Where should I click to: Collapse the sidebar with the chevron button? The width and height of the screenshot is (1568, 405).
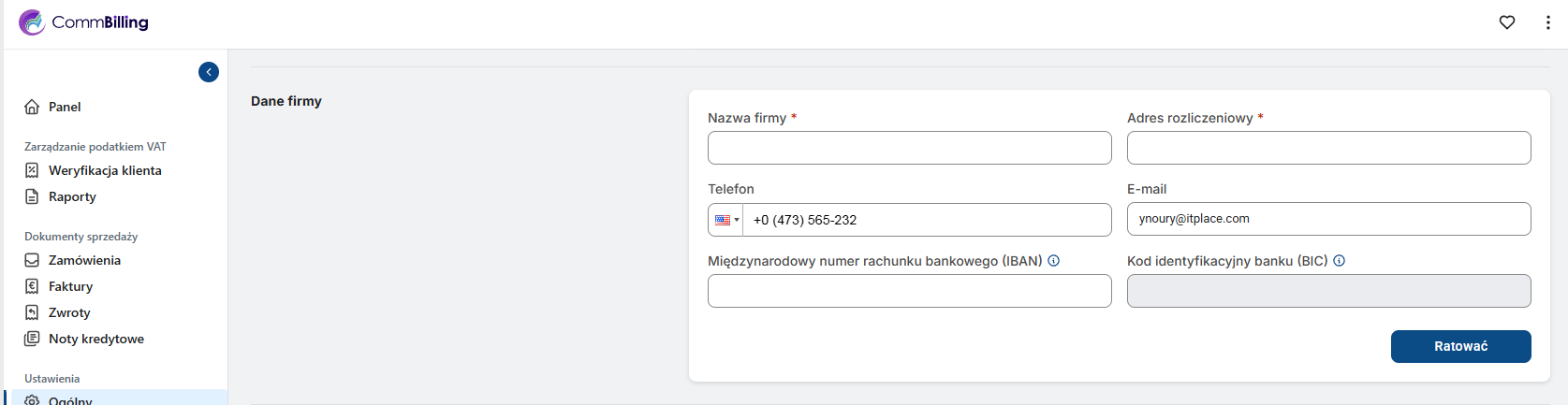pyautogui.click(x=209, y=72)
